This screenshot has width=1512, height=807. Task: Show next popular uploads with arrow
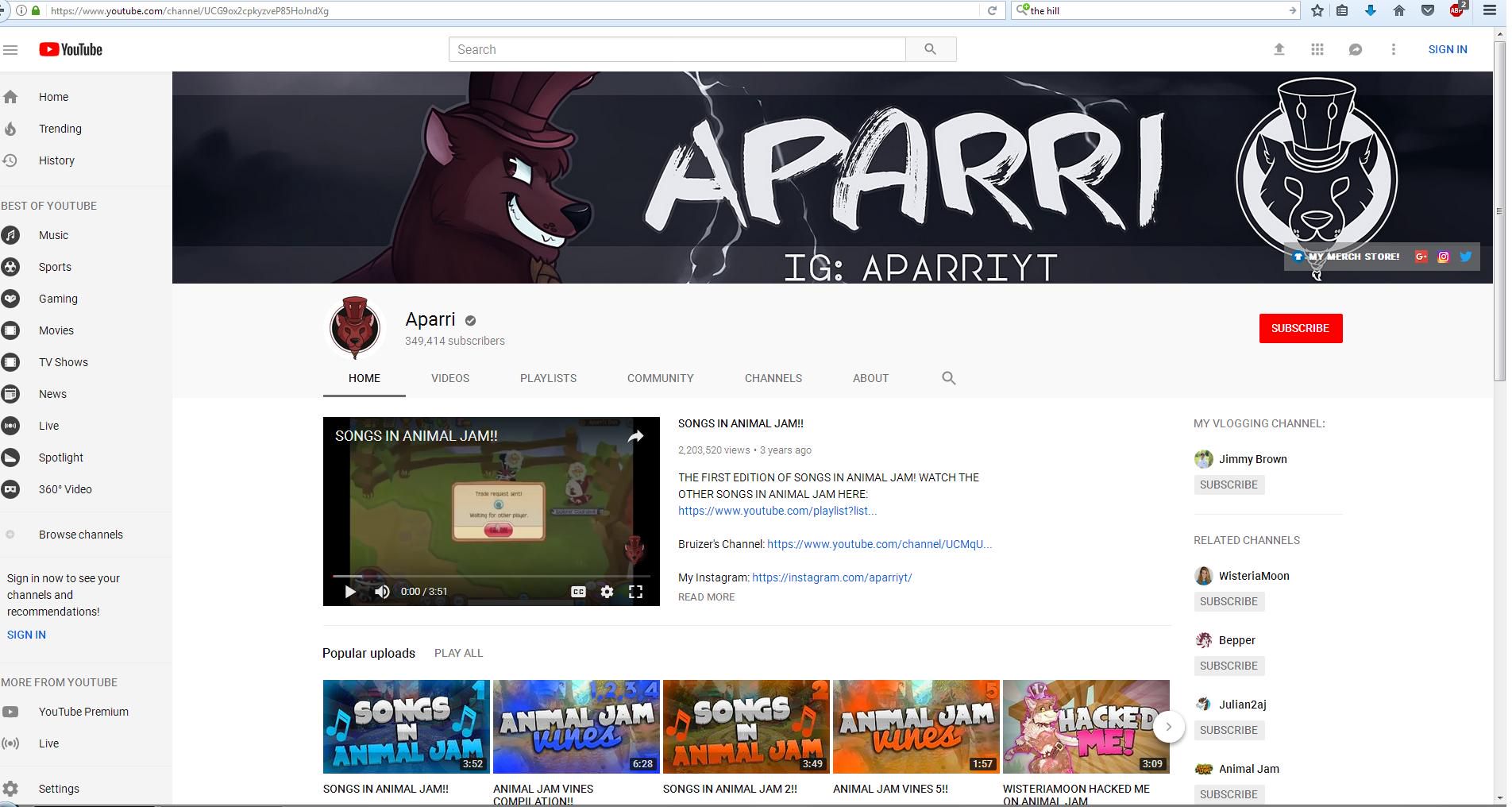[1168, 727]
